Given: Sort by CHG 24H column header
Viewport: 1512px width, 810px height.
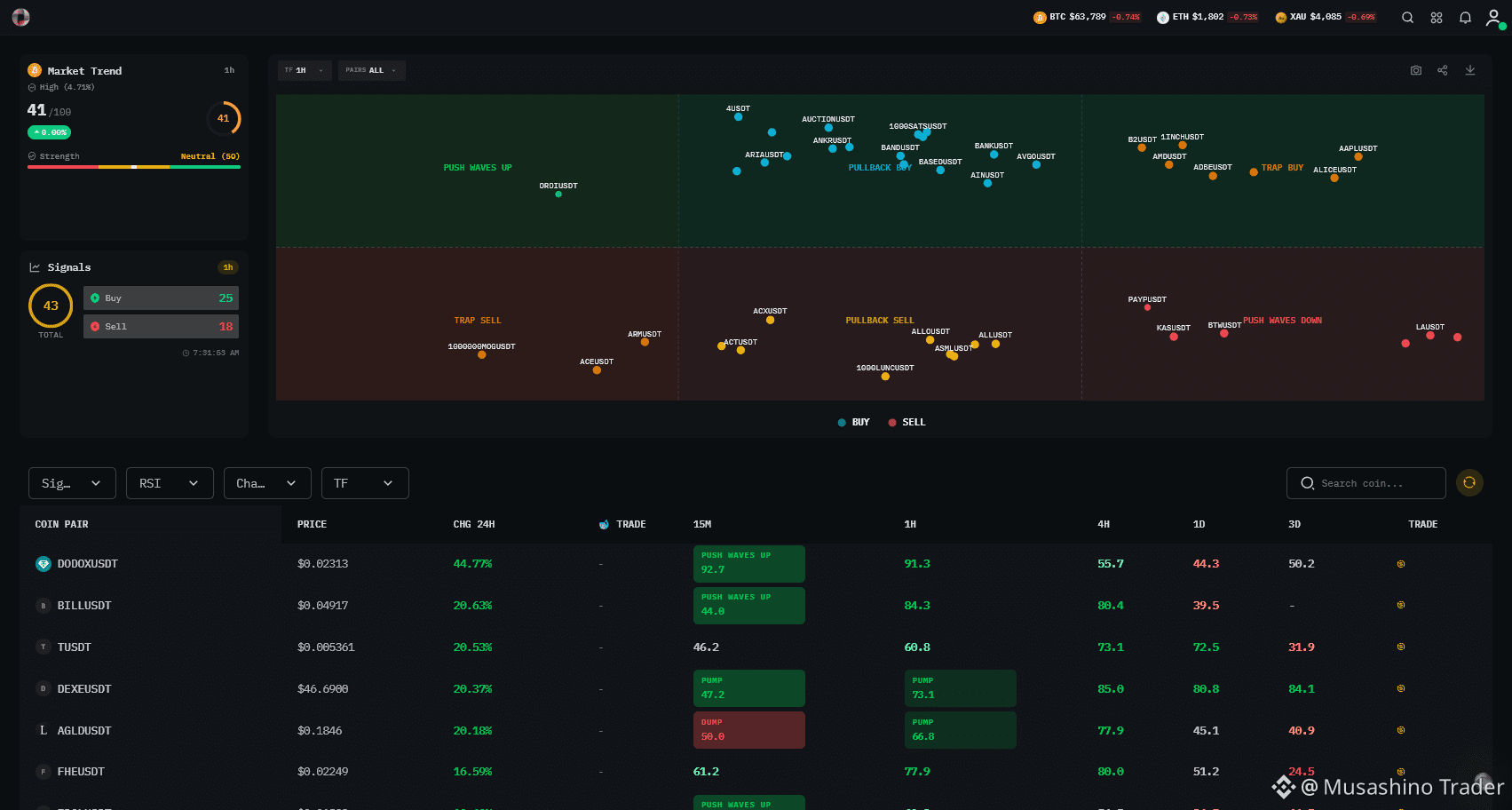Looking at the screenshot, I should click(x=474, y=525).
